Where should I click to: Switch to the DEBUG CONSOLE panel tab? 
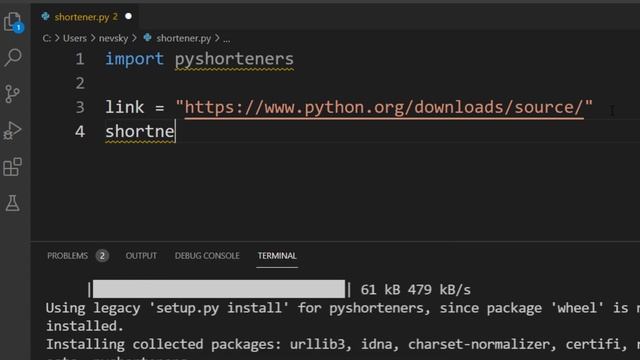(x=207, y=256)
